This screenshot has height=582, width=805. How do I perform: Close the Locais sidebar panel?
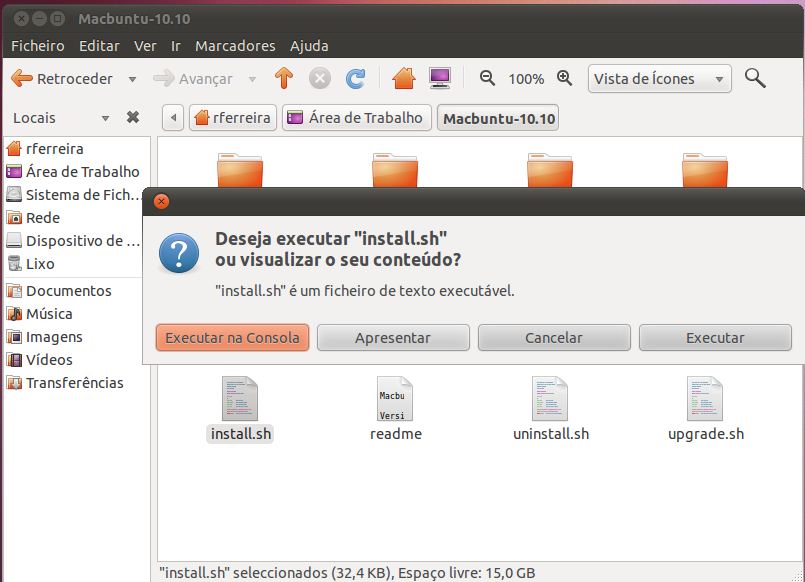point(132,117)
